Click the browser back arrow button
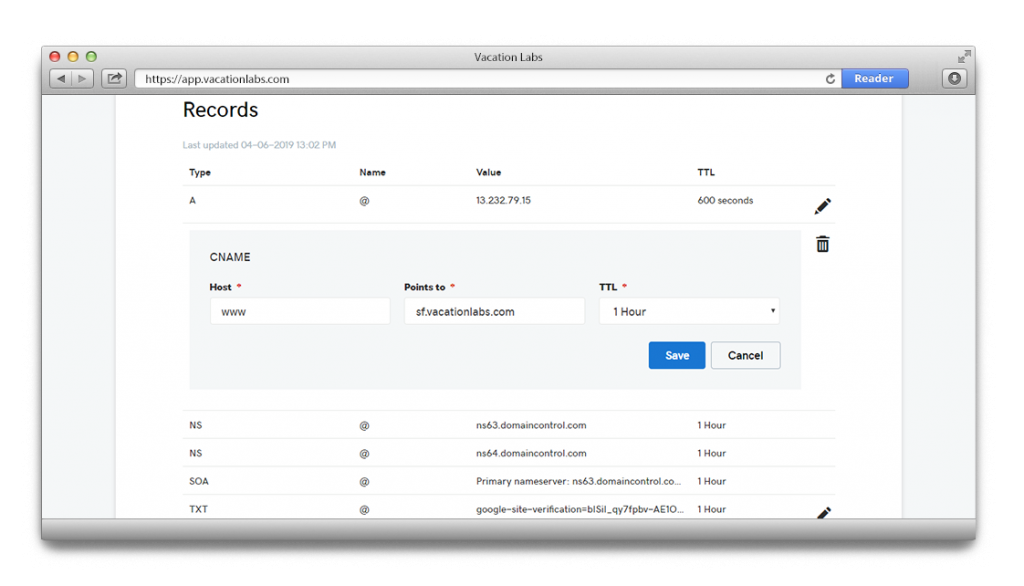Viewport: 1024px width, 586px height. click(61, 78)
